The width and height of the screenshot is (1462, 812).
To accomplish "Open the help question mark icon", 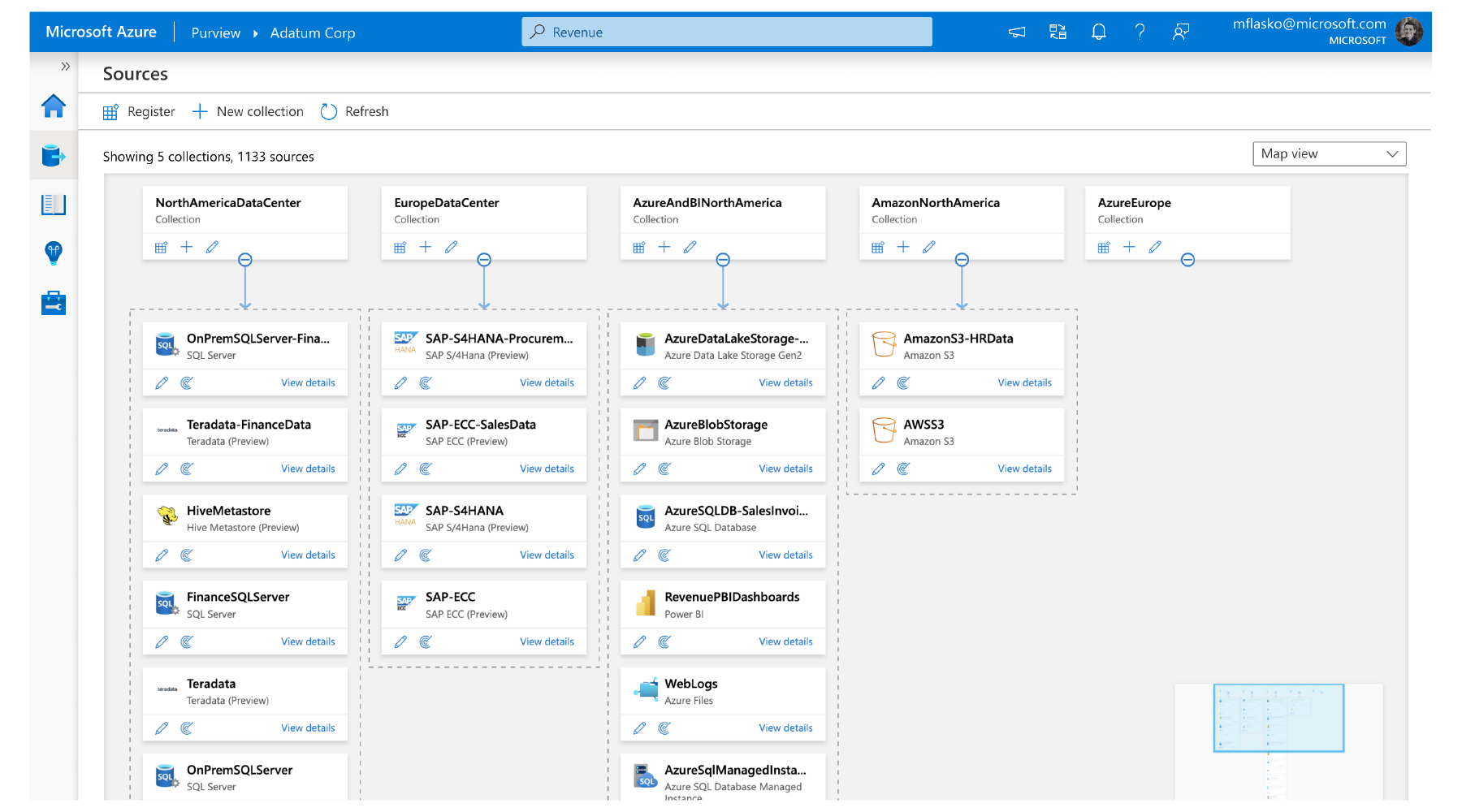I will coord(1140,32).
